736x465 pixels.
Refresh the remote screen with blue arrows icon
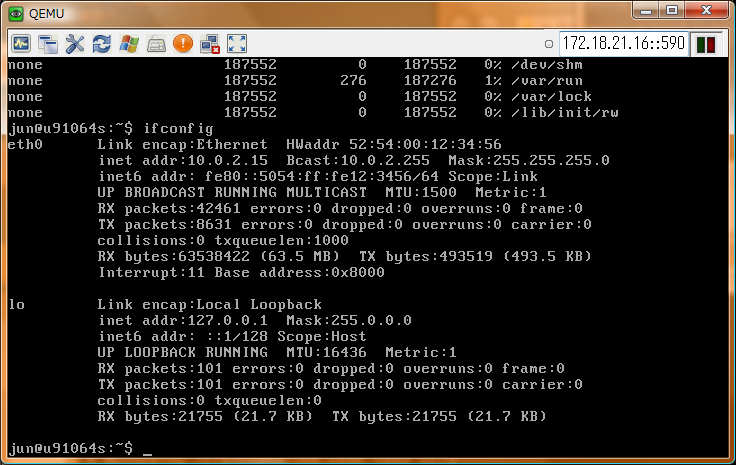click(101, 44)
